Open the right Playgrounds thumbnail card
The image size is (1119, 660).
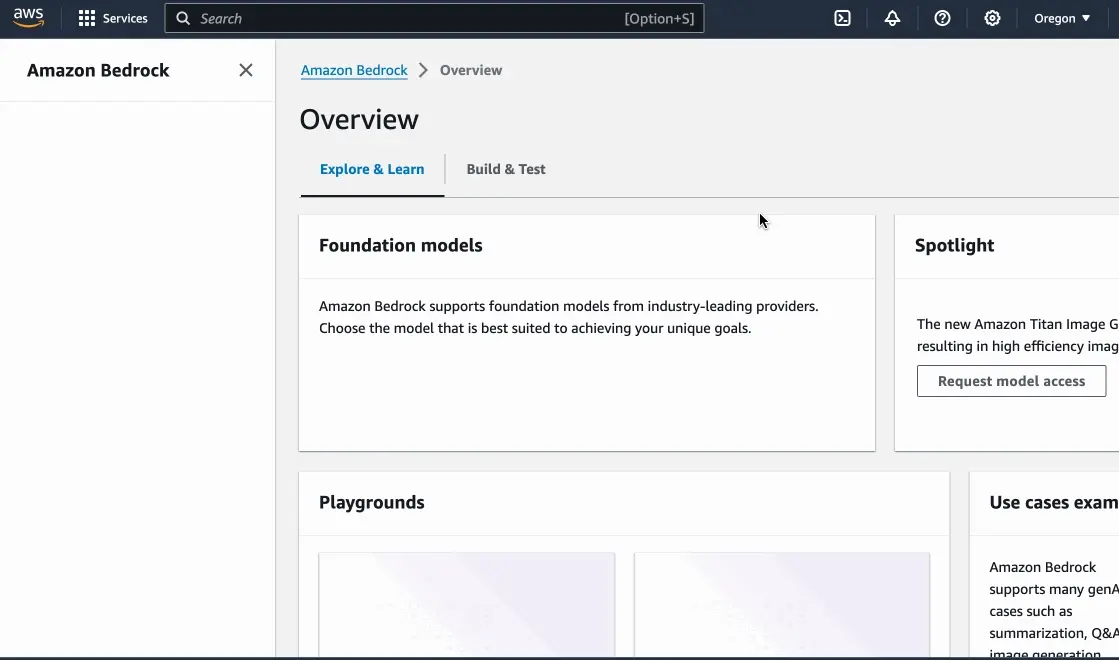(x=782, y=605)
